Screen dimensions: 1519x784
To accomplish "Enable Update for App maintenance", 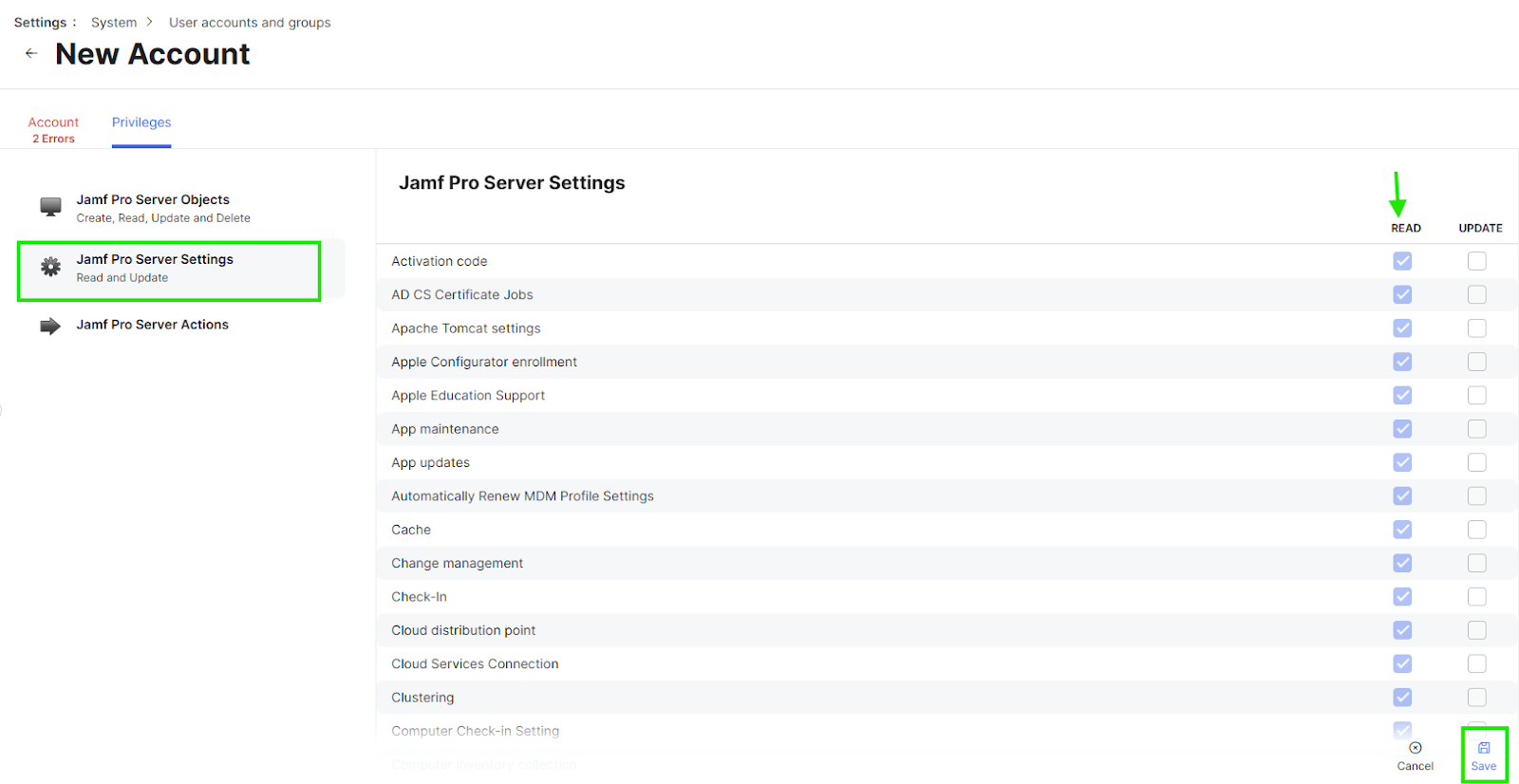I will 1477,429.
